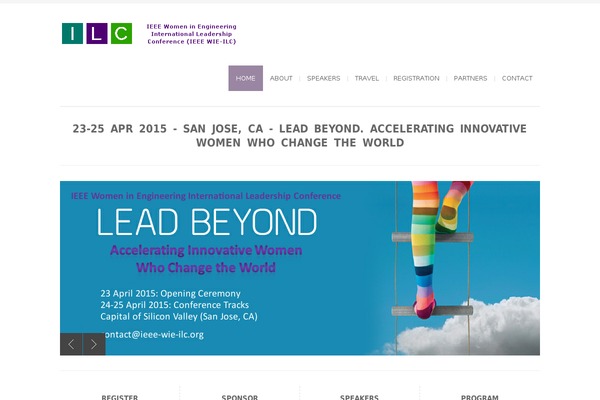Click '23 April 2015: Opening Ceremony' text
The width and height of the screenshot is (600, 400).
point(170,294)
